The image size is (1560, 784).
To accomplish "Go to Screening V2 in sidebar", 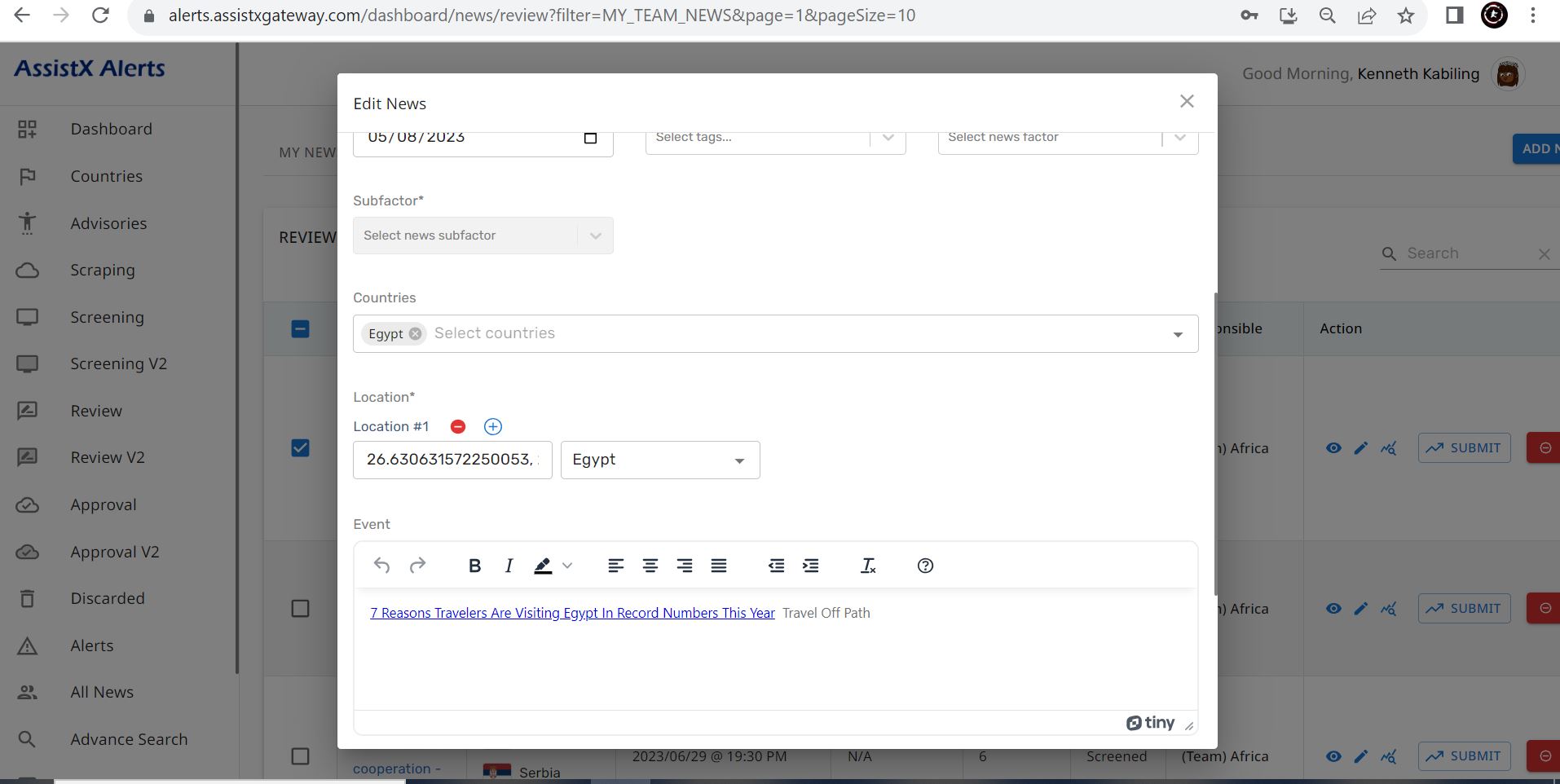I will coord(118,363).
